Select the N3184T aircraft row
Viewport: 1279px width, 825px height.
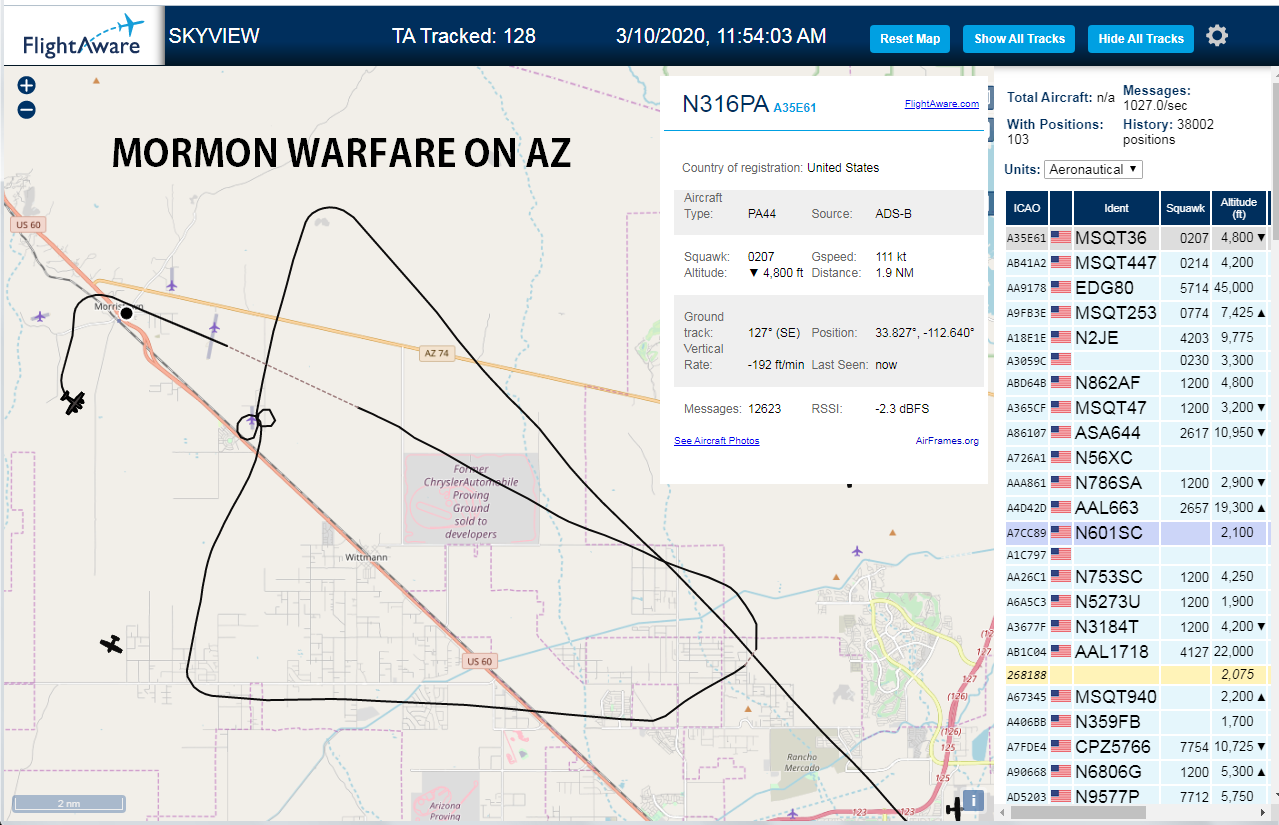tap(1137, 626)
